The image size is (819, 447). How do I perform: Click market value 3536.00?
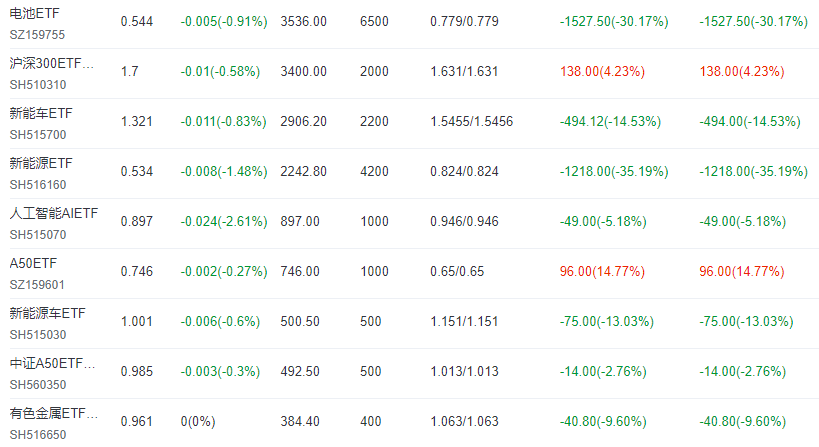pos(303,22)
